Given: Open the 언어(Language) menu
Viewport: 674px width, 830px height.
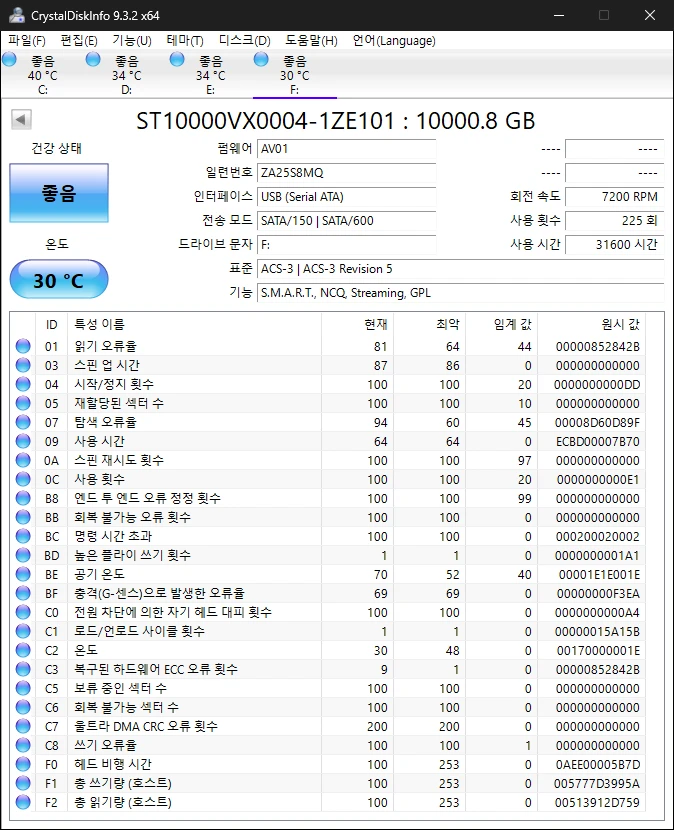Looking at the screenshot, I should (394, 41).
